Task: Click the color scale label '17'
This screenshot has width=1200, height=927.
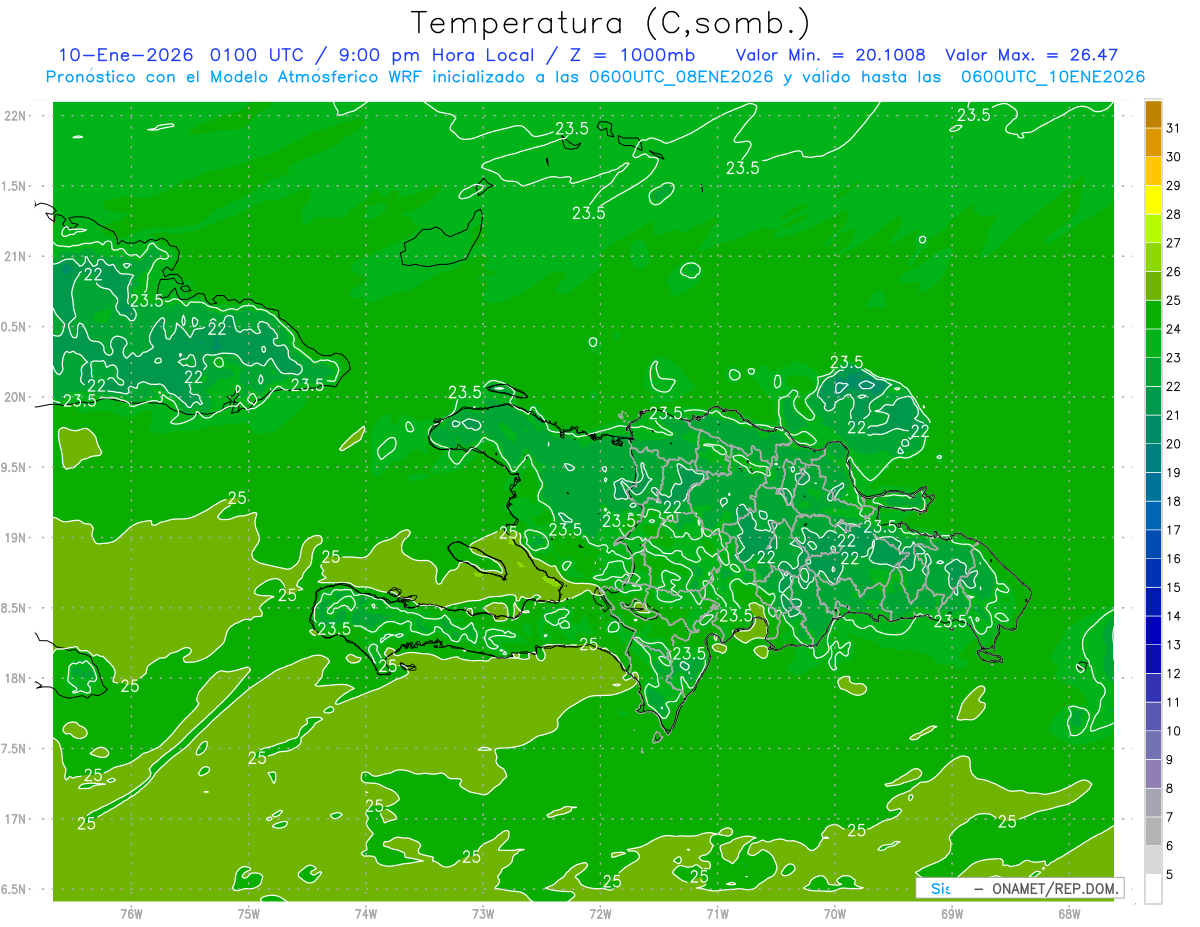Action: pyautogui.click(x=1174, y=530)
